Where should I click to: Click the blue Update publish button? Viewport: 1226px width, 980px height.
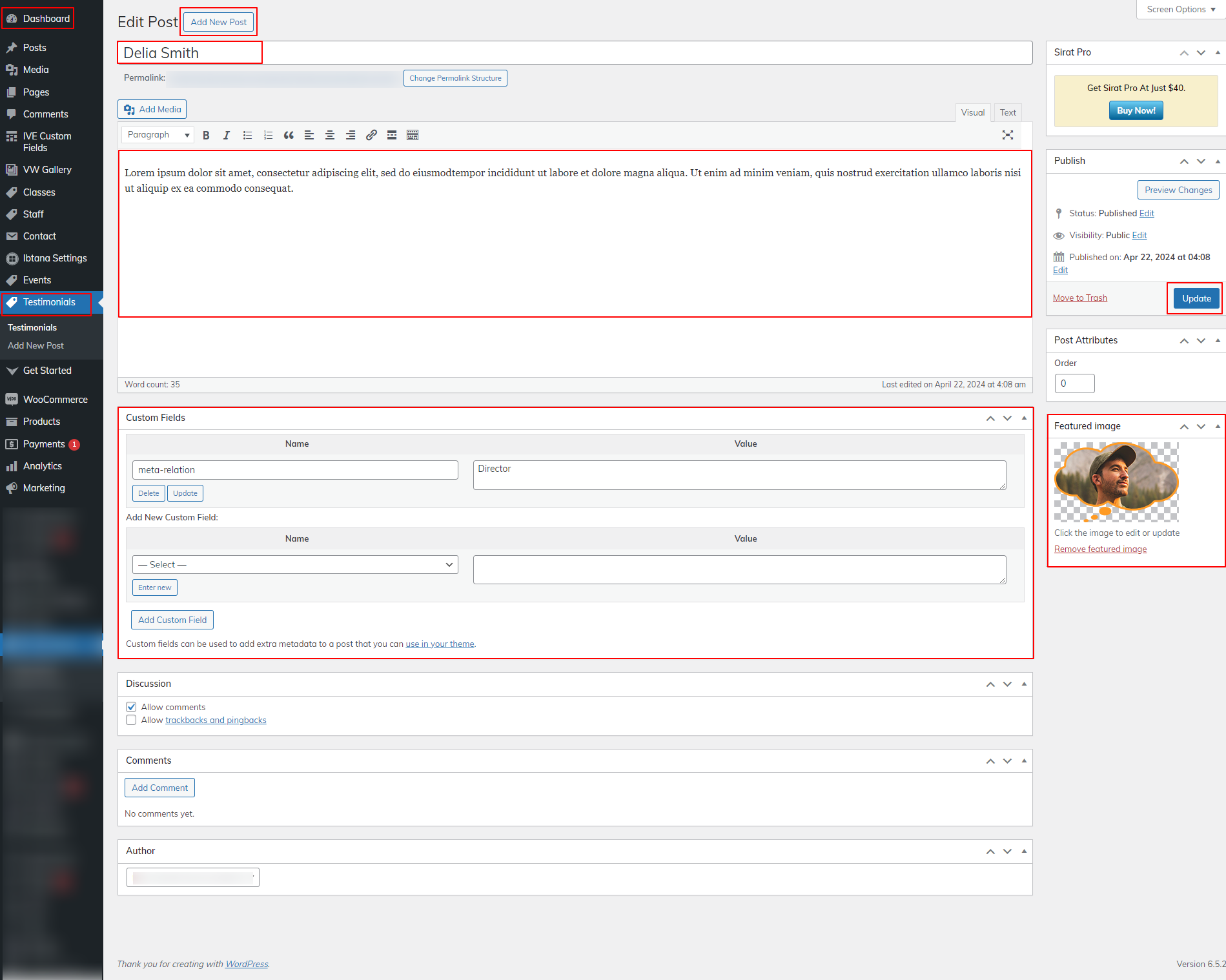[x=1196, y=298]
